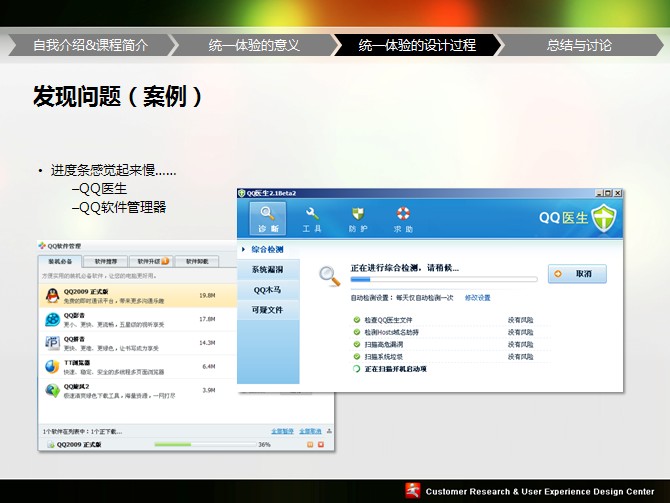Switch to the 软件卸载 tab
Screen dimensions: 670x503
coord(197,261)
